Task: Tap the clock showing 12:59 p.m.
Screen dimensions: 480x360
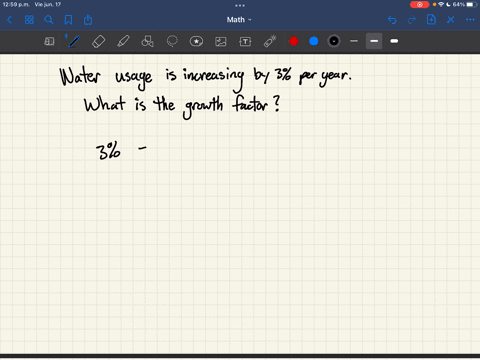Action: point(16,5)
